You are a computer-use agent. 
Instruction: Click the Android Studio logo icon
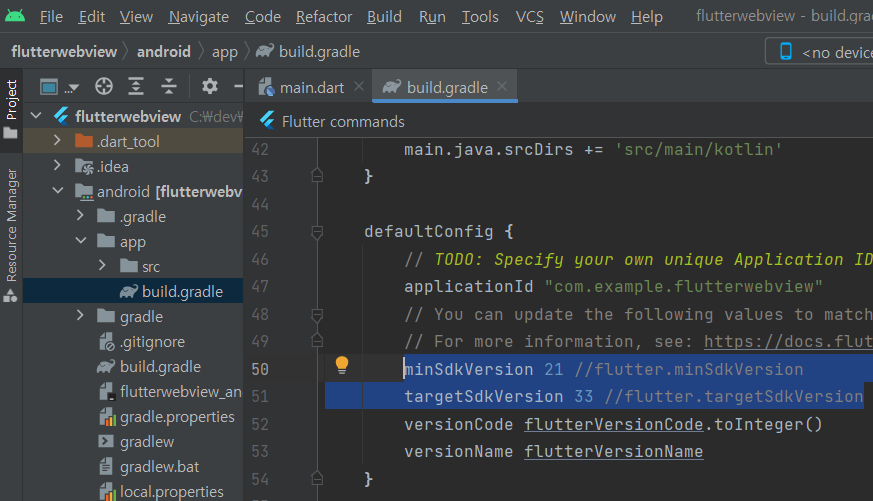coord(15,16)
